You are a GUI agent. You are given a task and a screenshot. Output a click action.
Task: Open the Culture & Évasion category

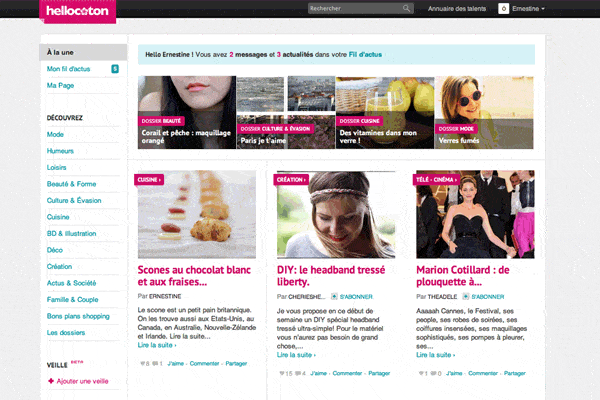74,200
